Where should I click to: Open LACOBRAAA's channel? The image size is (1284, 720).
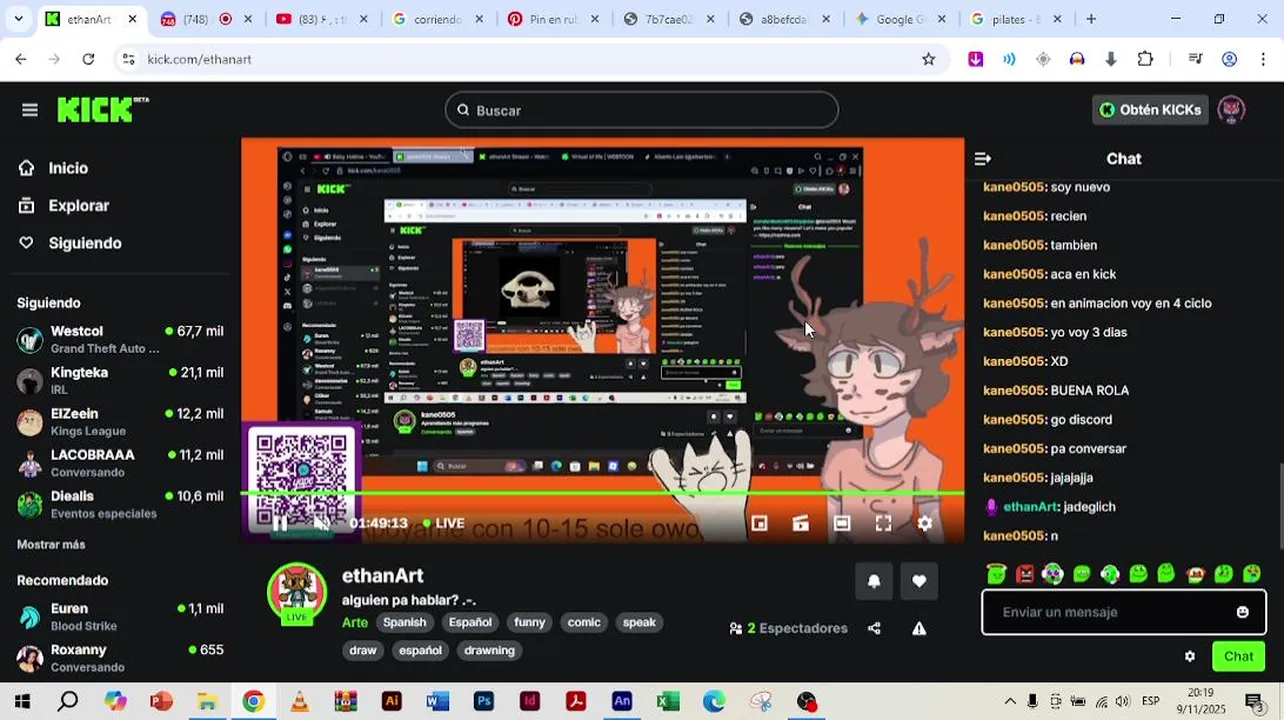click(x=120, y=463)
